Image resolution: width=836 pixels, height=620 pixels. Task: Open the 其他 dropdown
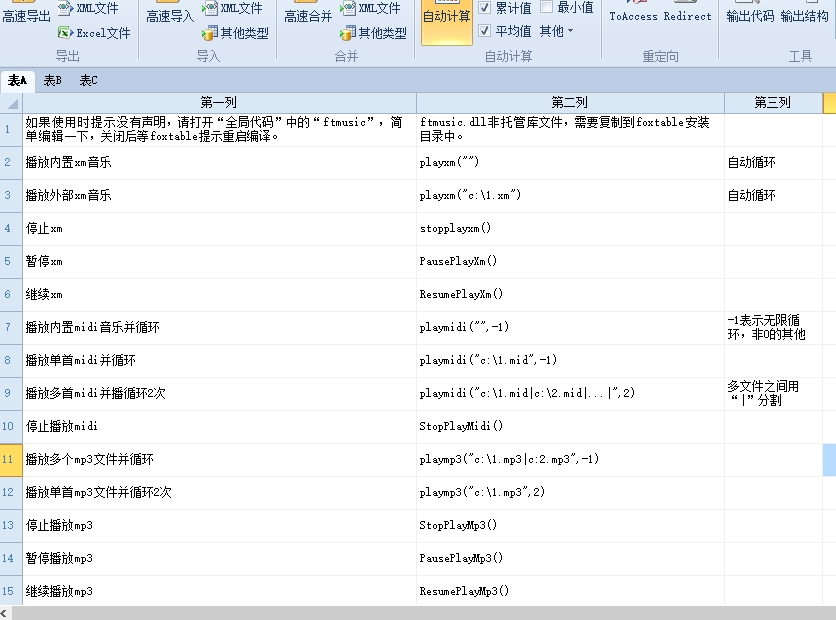[x=557, y=31]
